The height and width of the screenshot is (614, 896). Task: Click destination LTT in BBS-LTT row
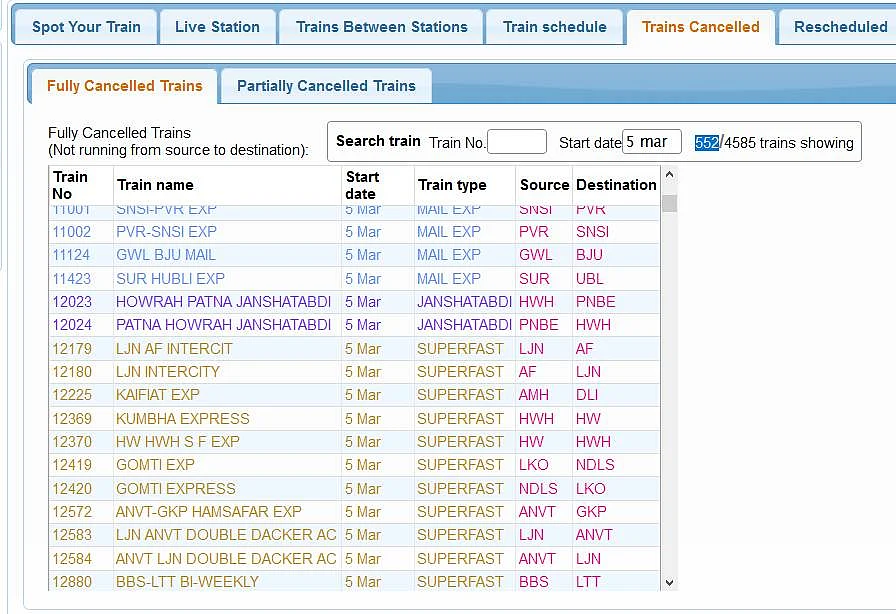[x=588, y=581]
